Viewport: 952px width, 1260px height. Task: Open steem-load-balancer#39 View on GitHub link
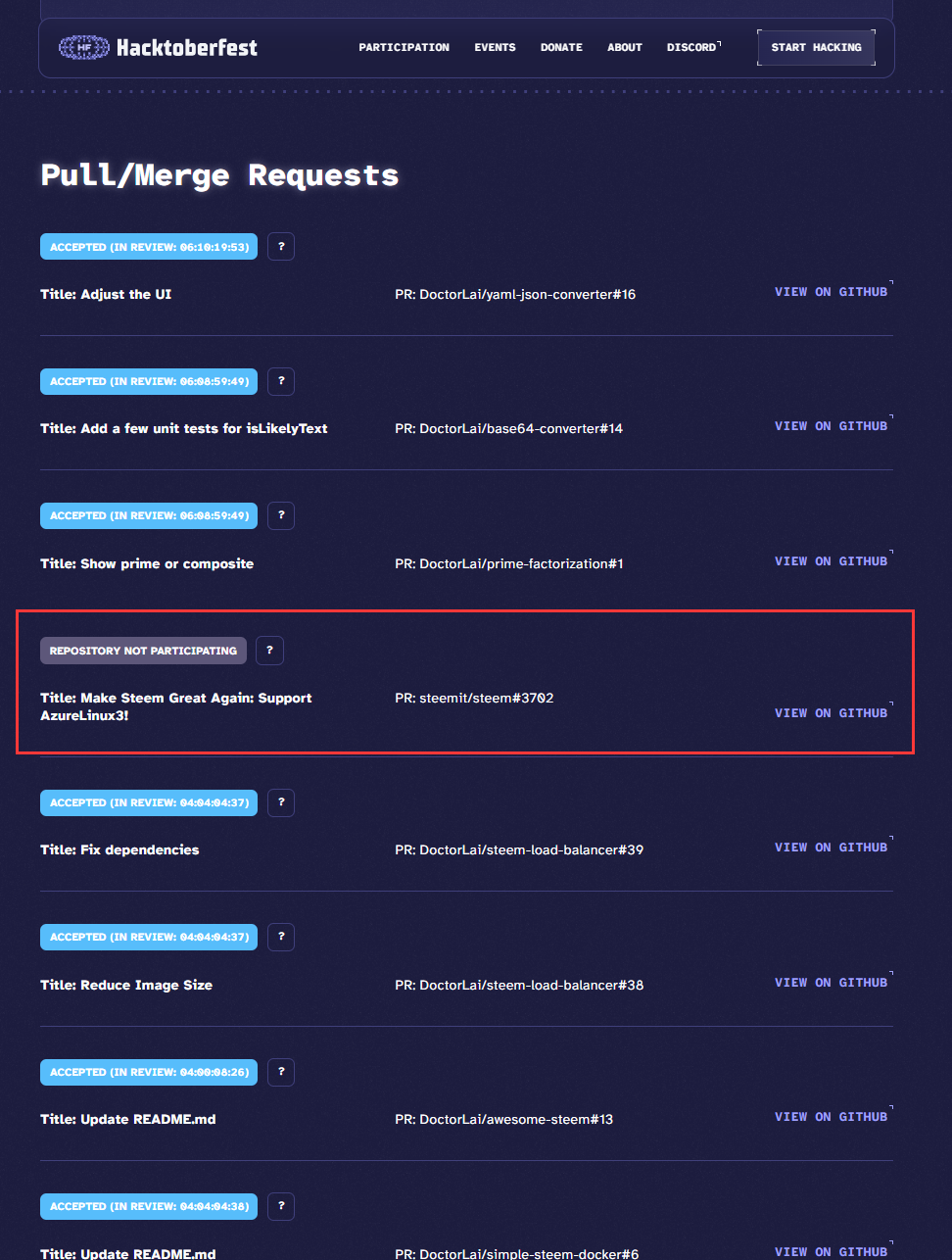click(832, 848)
